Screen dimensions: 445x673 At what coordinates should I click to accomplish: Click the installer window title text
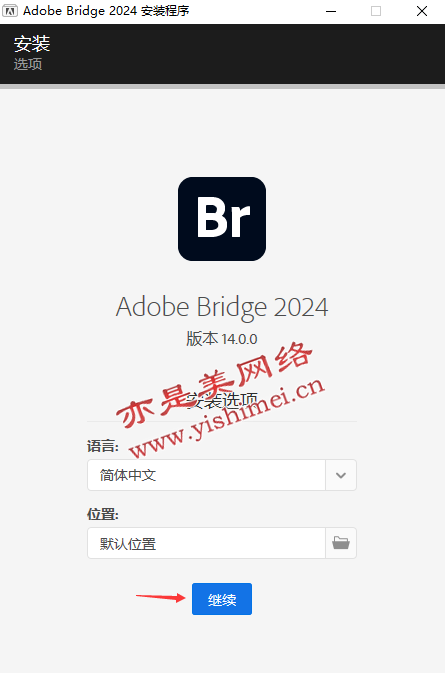click(106, 11)
